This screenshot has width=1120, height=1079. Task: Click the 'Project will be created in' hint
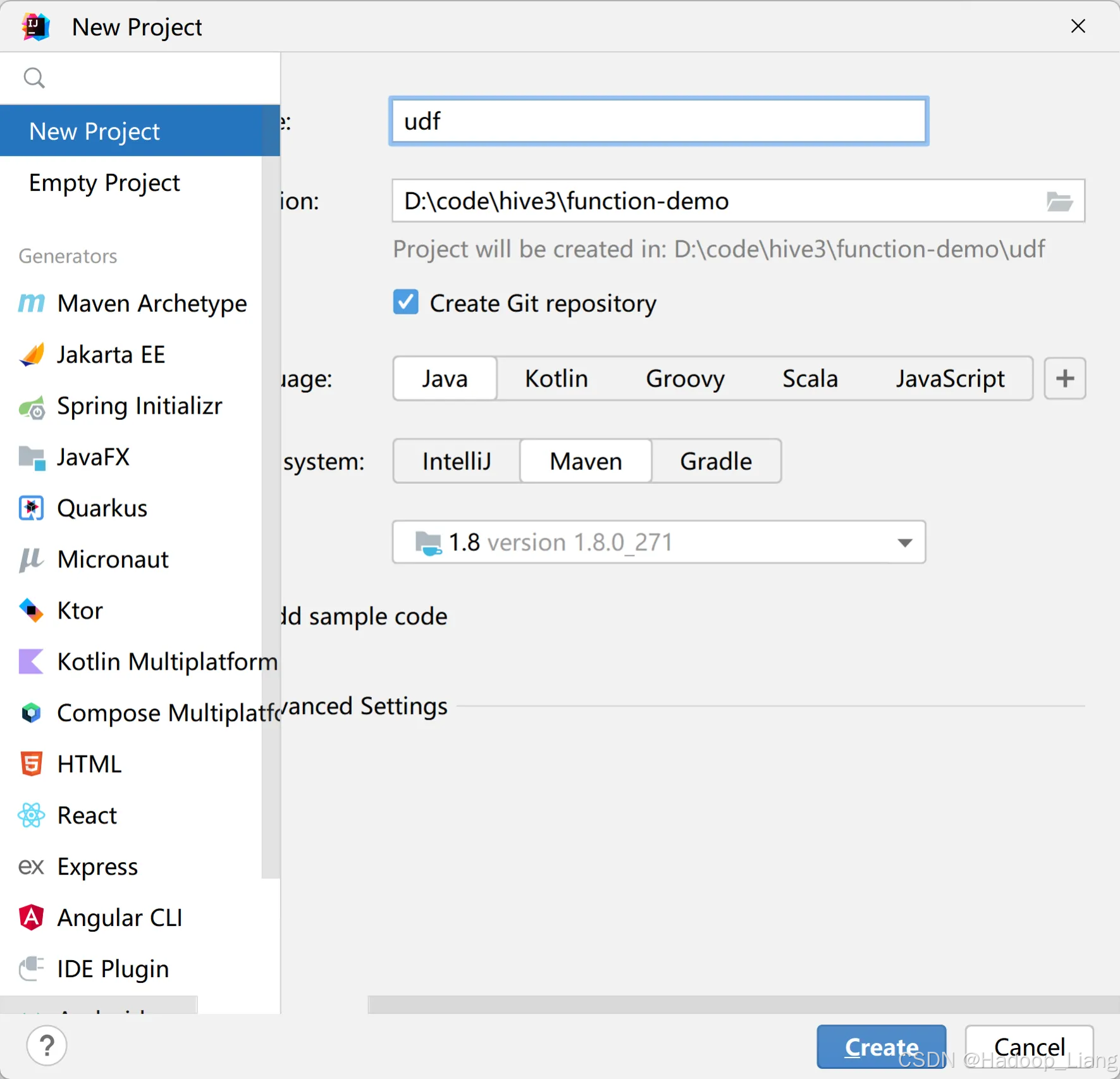tap(719, 249)
